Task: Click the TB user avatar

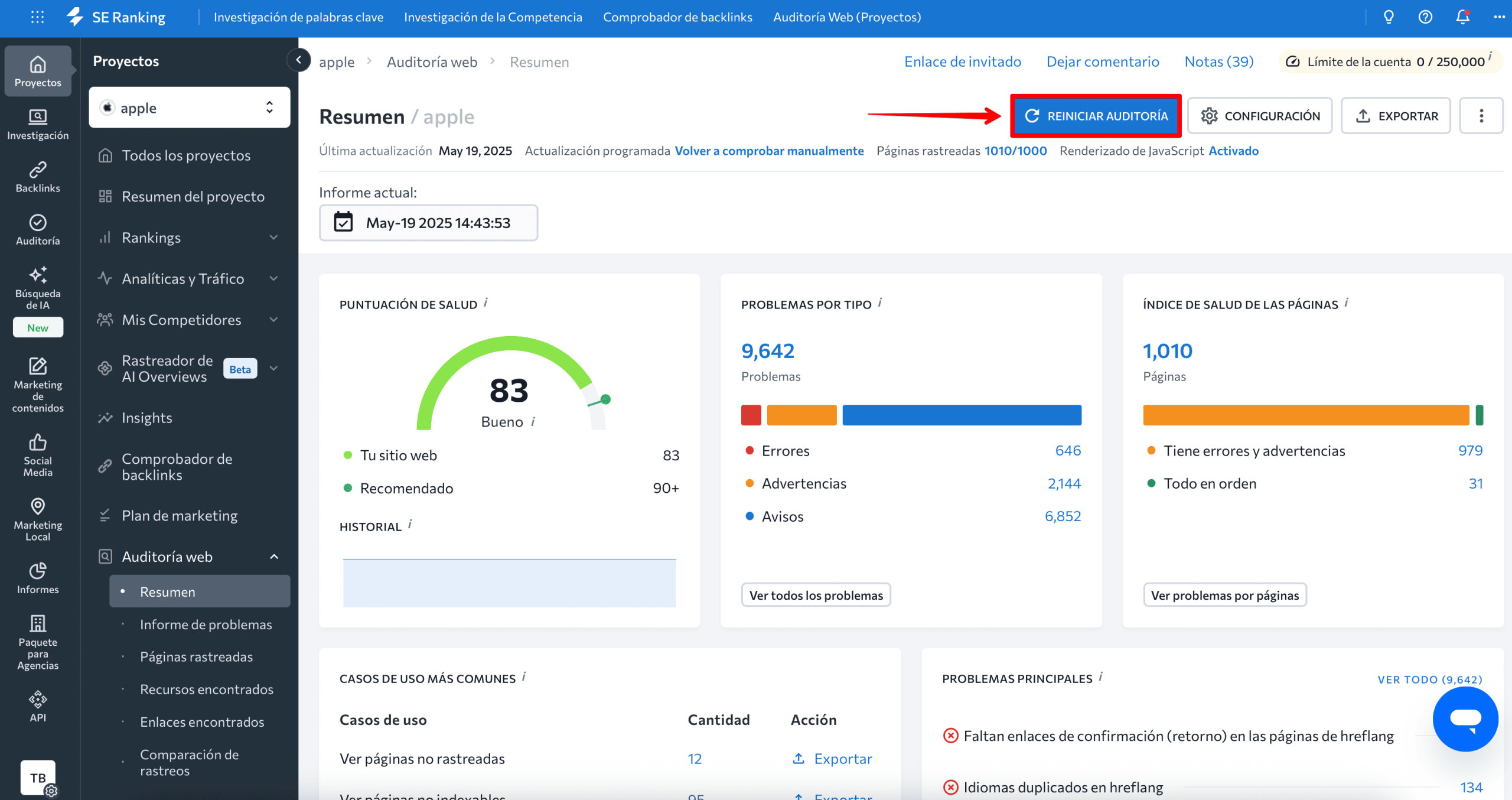Action: tap(38, 778)
